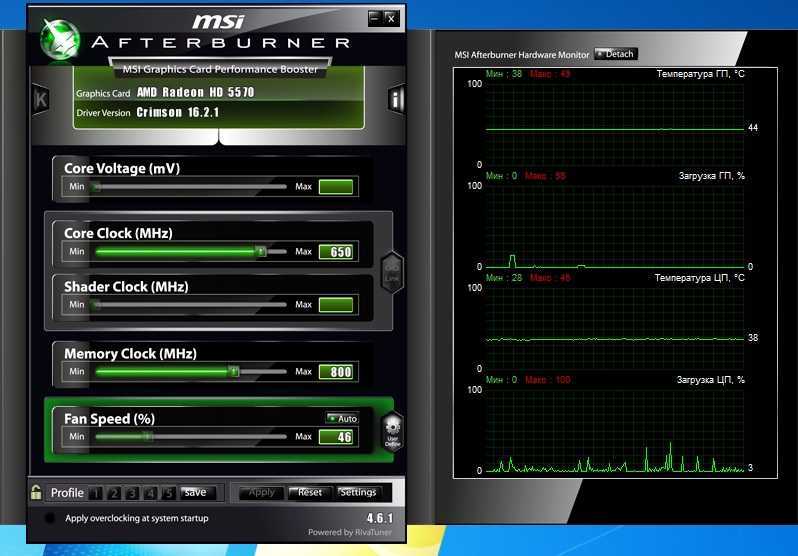Click the 'Crimson 16.2.1' driver version text
The height and width of the screenshot is (556, 798).
click(178, 112)
